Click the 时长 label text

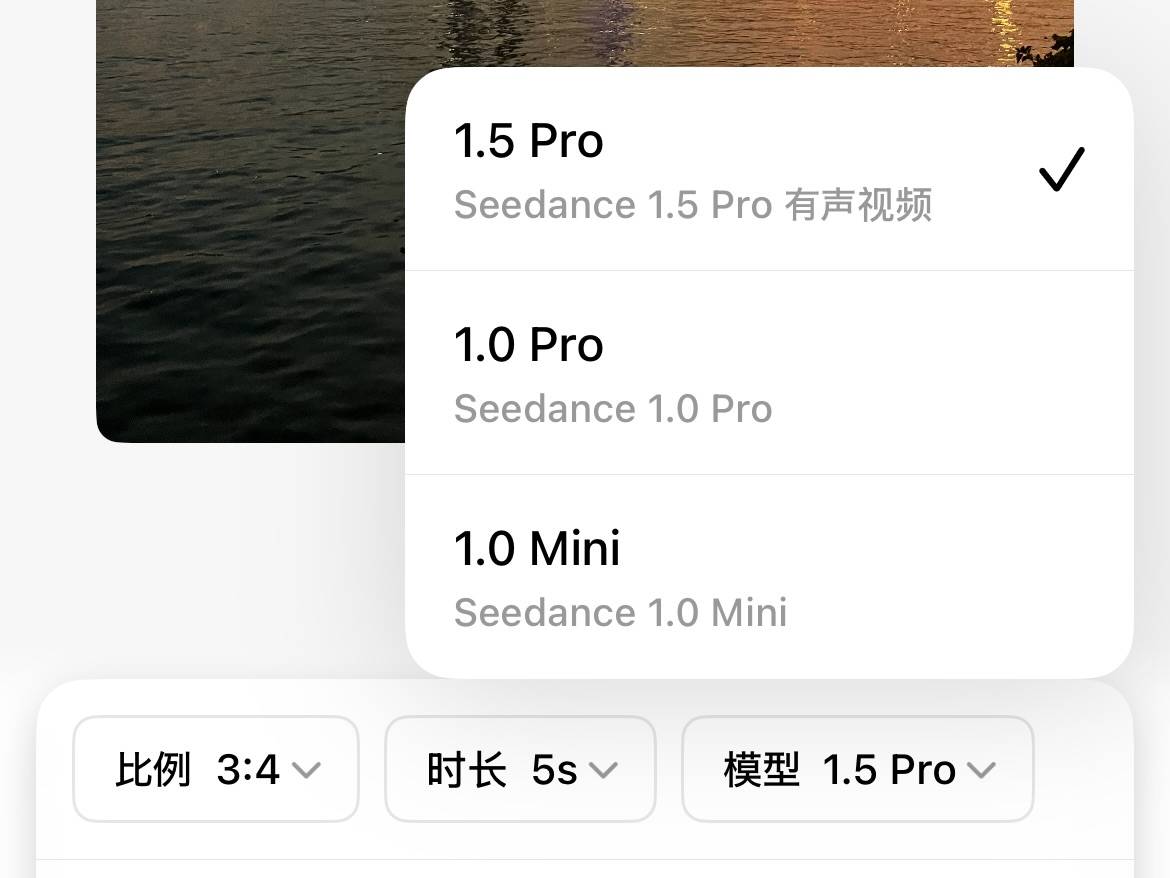point(466,770)
